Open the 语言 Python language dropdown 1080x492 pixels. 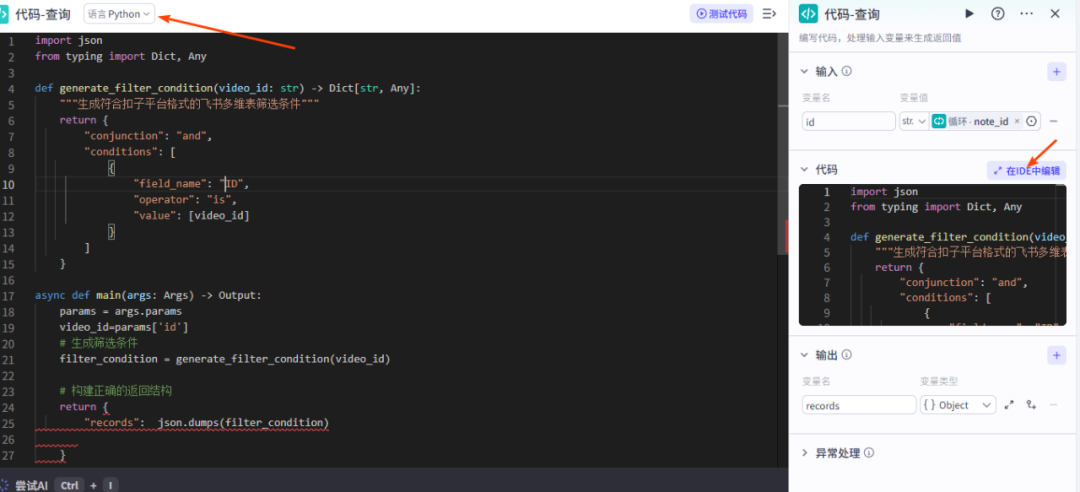click(119, 14)
